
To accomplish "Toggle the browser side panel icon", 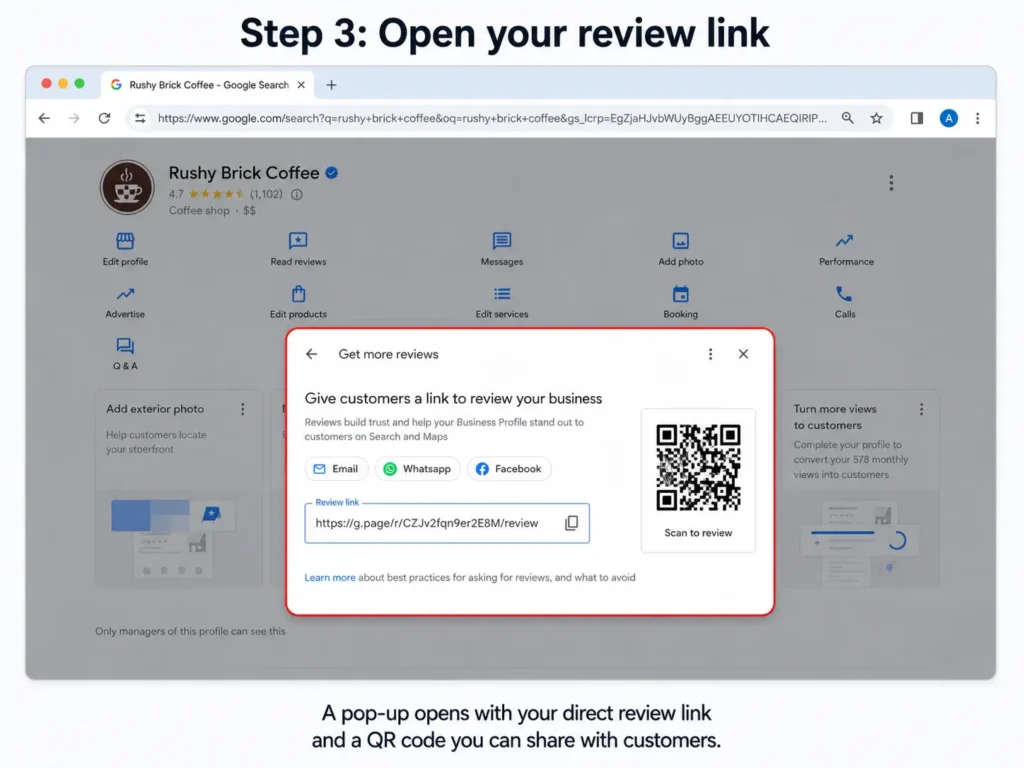I will pos(917,118).
